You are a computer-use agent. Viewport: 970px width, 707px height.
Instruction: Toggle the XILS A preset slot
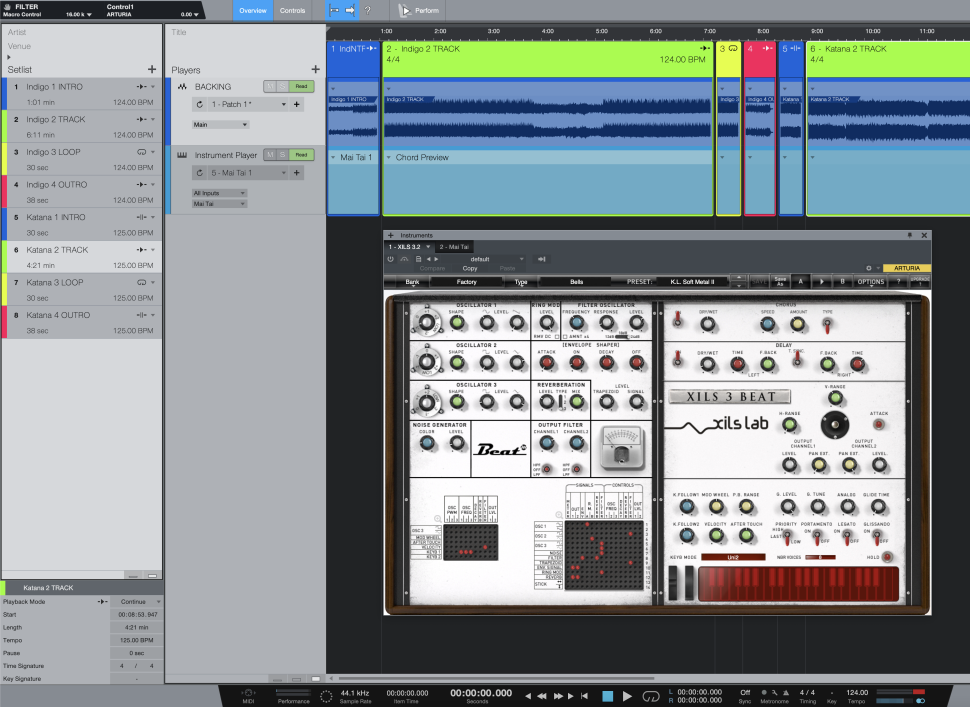click(x=800, y=281)
